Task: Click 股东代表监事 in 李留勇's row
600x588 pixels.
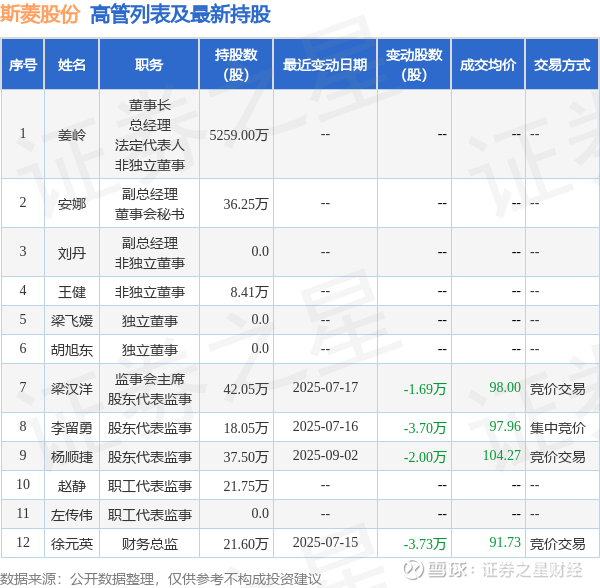Action: [150, 428]
